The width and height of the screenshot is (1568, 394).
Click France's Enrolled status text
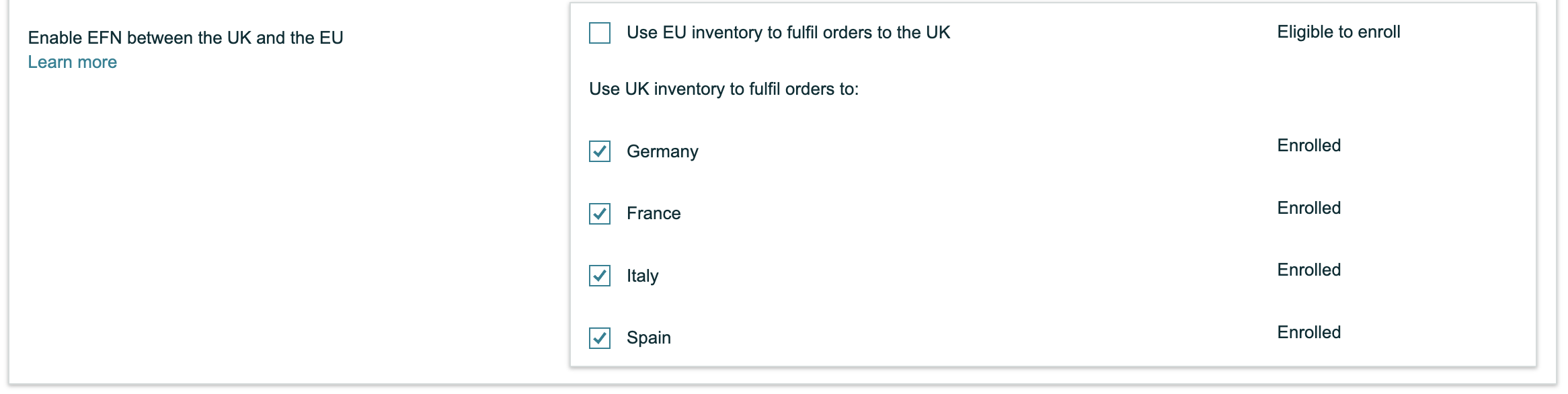pos(1309,208)
